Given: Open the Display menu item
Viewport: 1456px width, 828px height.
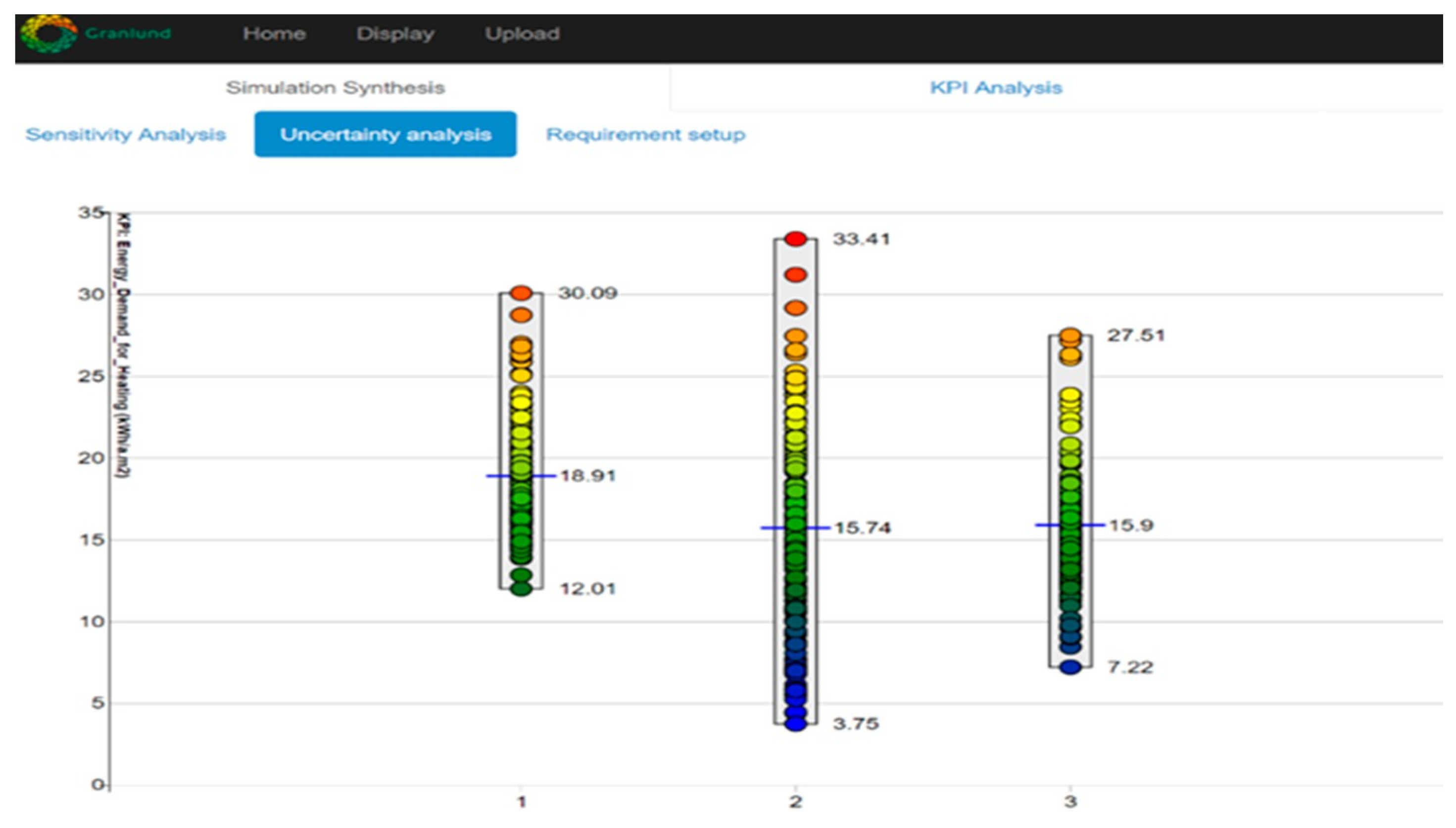Looking at the screenshot, I should coord(395,34).
